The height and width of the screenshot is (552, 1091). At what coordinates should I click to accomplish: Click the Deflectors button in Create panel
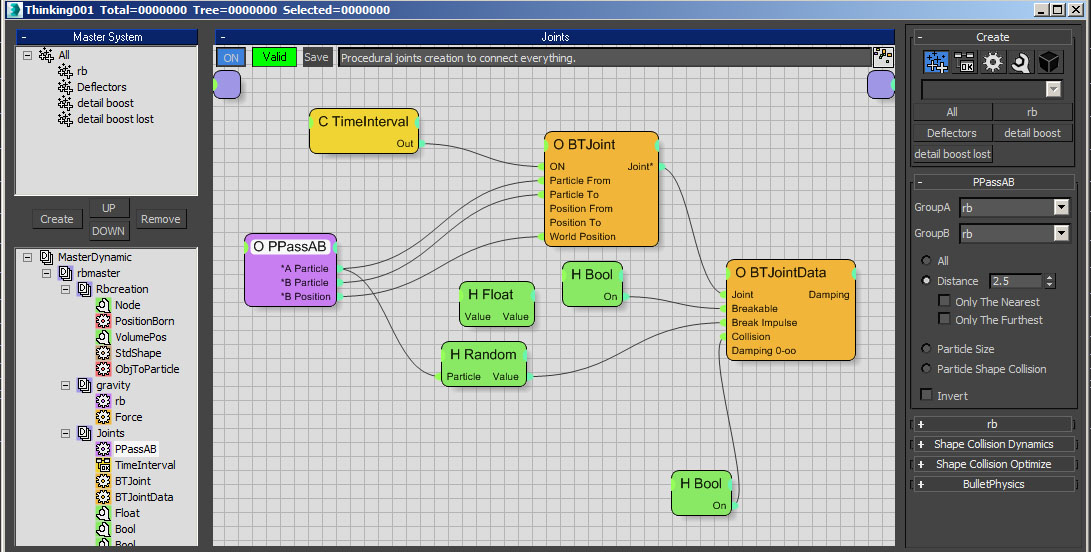pos(951,133)
